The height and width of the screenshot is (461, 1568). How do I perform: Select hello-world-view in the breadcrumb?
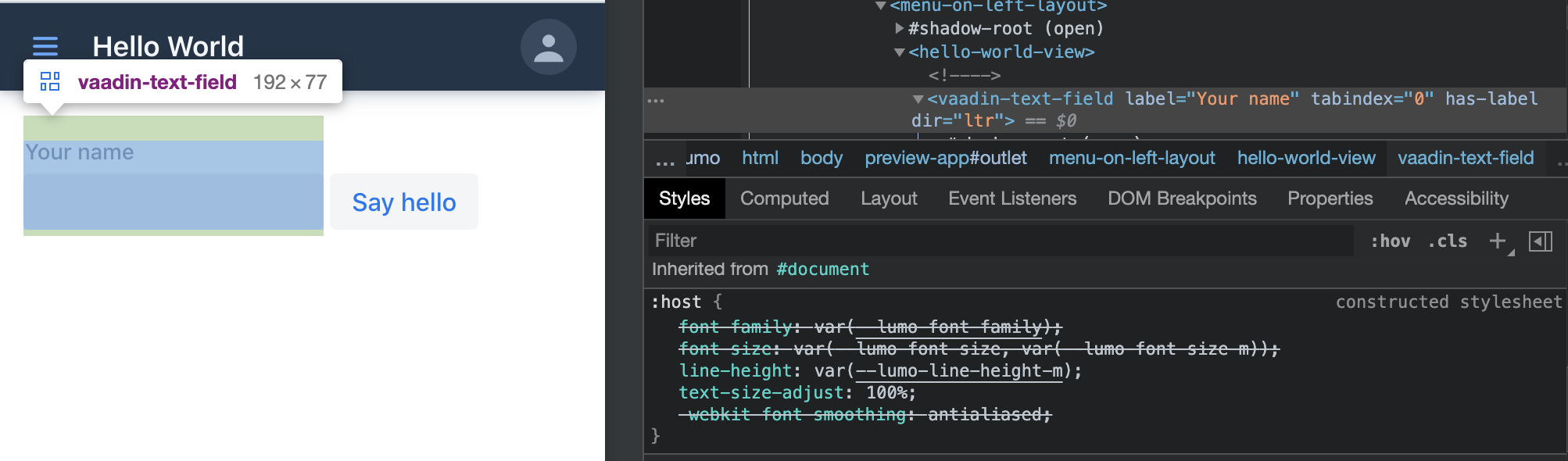1306,158
